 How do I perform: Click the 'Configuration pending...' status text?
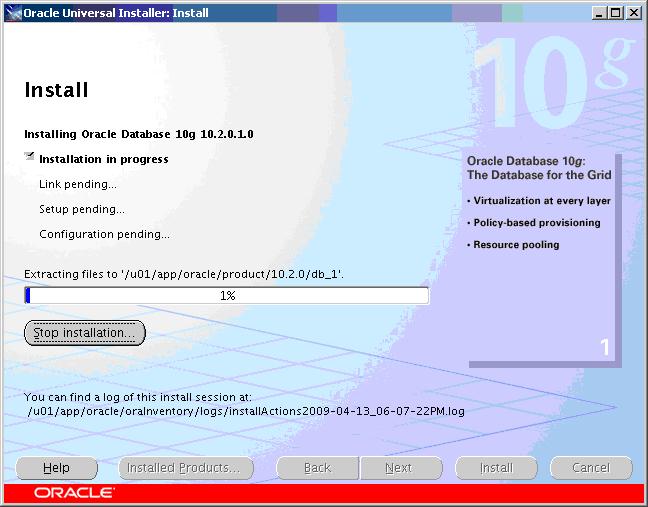(x=104, y=234)
